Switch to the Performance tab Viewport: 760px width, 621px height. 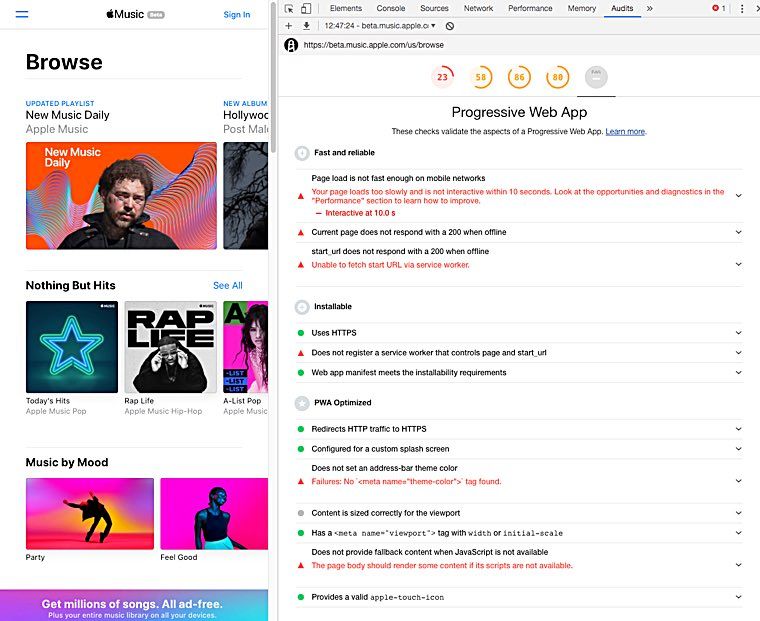pos(530,8)
